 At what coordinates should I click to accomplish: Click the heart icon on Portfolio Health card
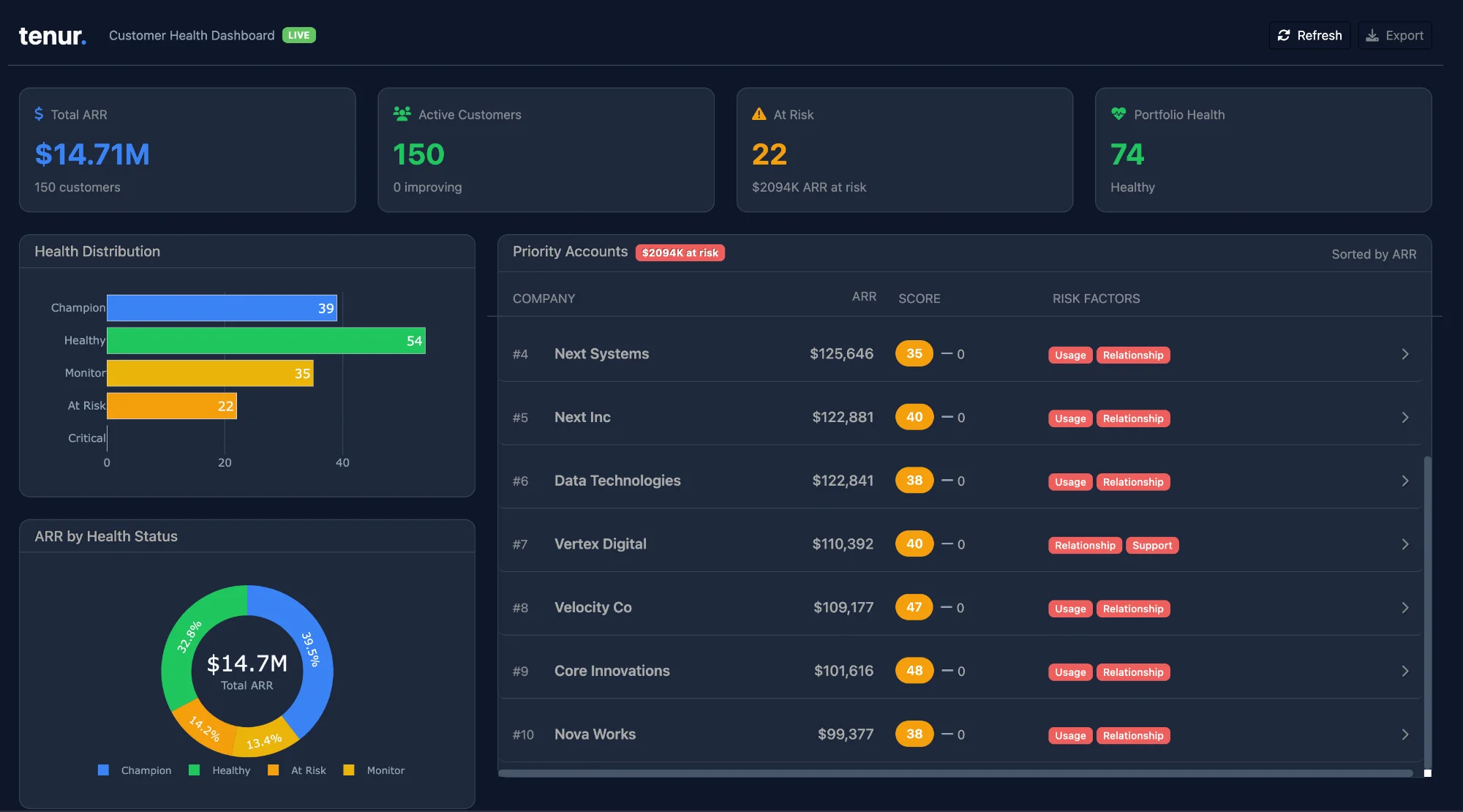tap(1117, 114)
